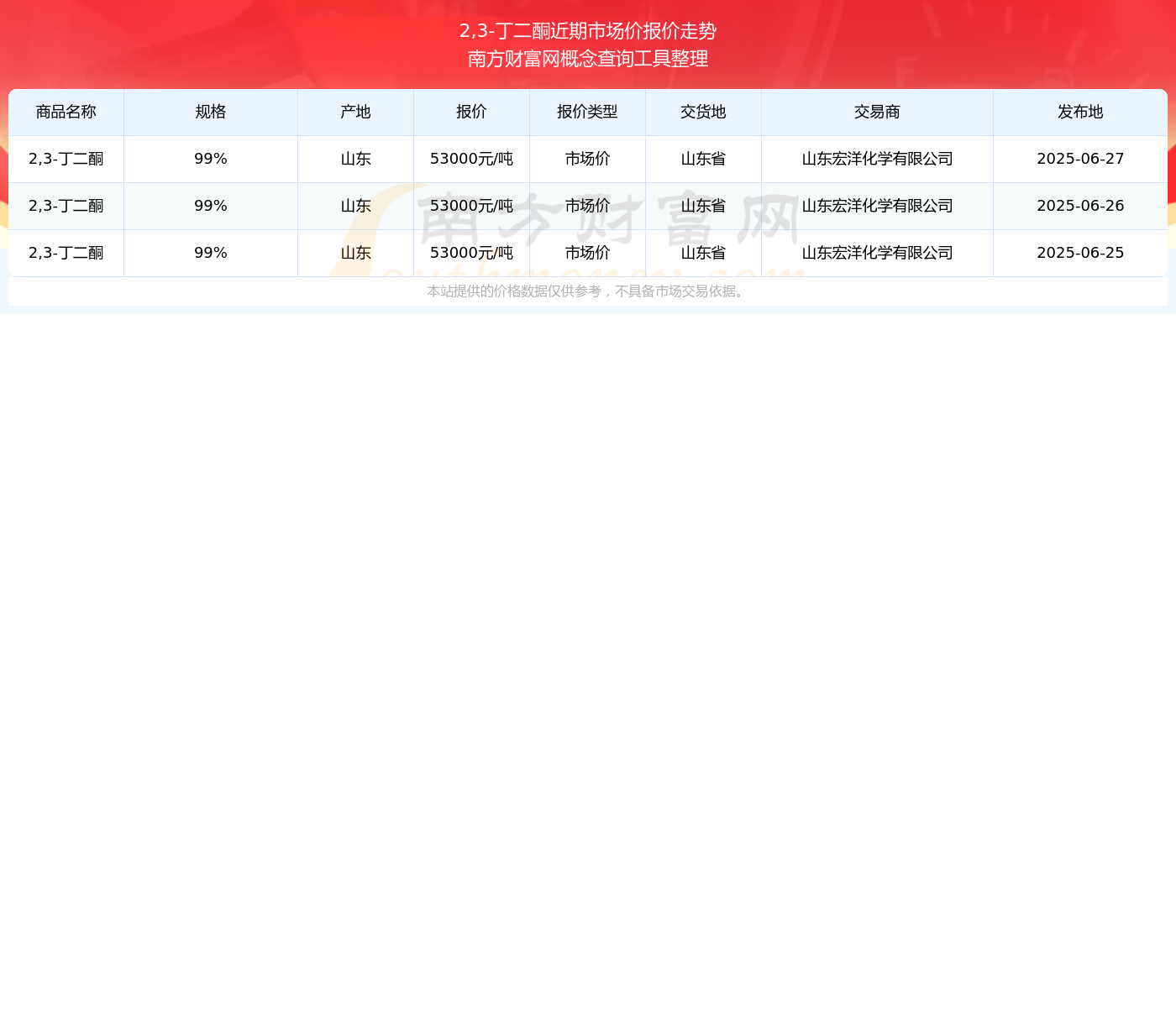Click 市场价 type in the 2025-06-26 row
1176x1012 pixels.
(x=588, y=206)
